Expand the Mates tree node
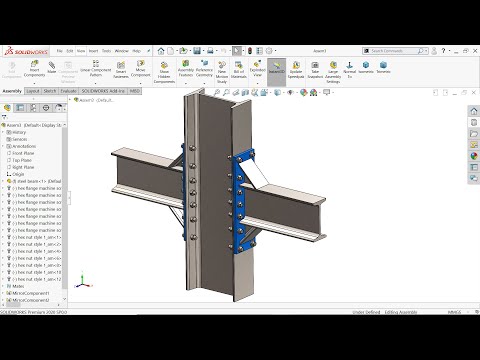 [3, 286]
